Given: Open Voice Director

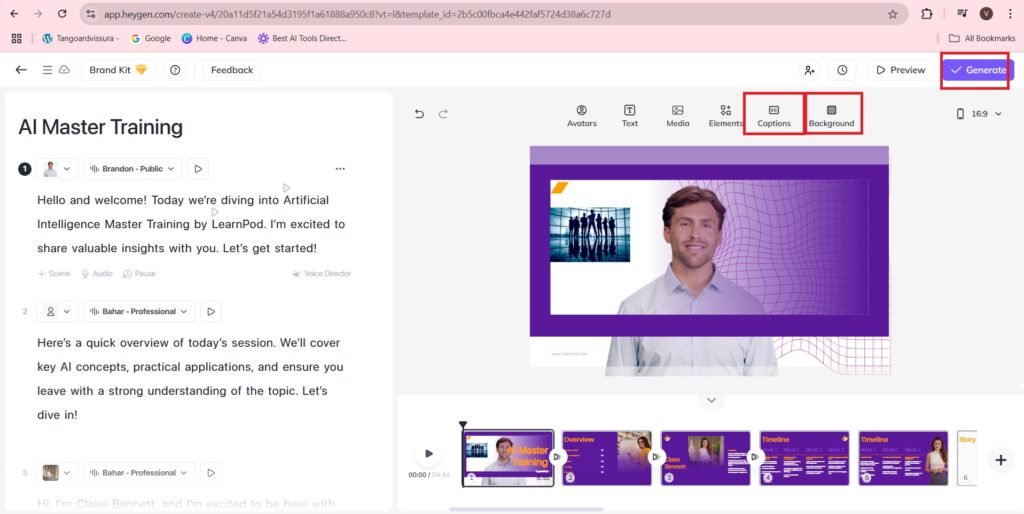Looking at the screenshot, I should [321, 274].
